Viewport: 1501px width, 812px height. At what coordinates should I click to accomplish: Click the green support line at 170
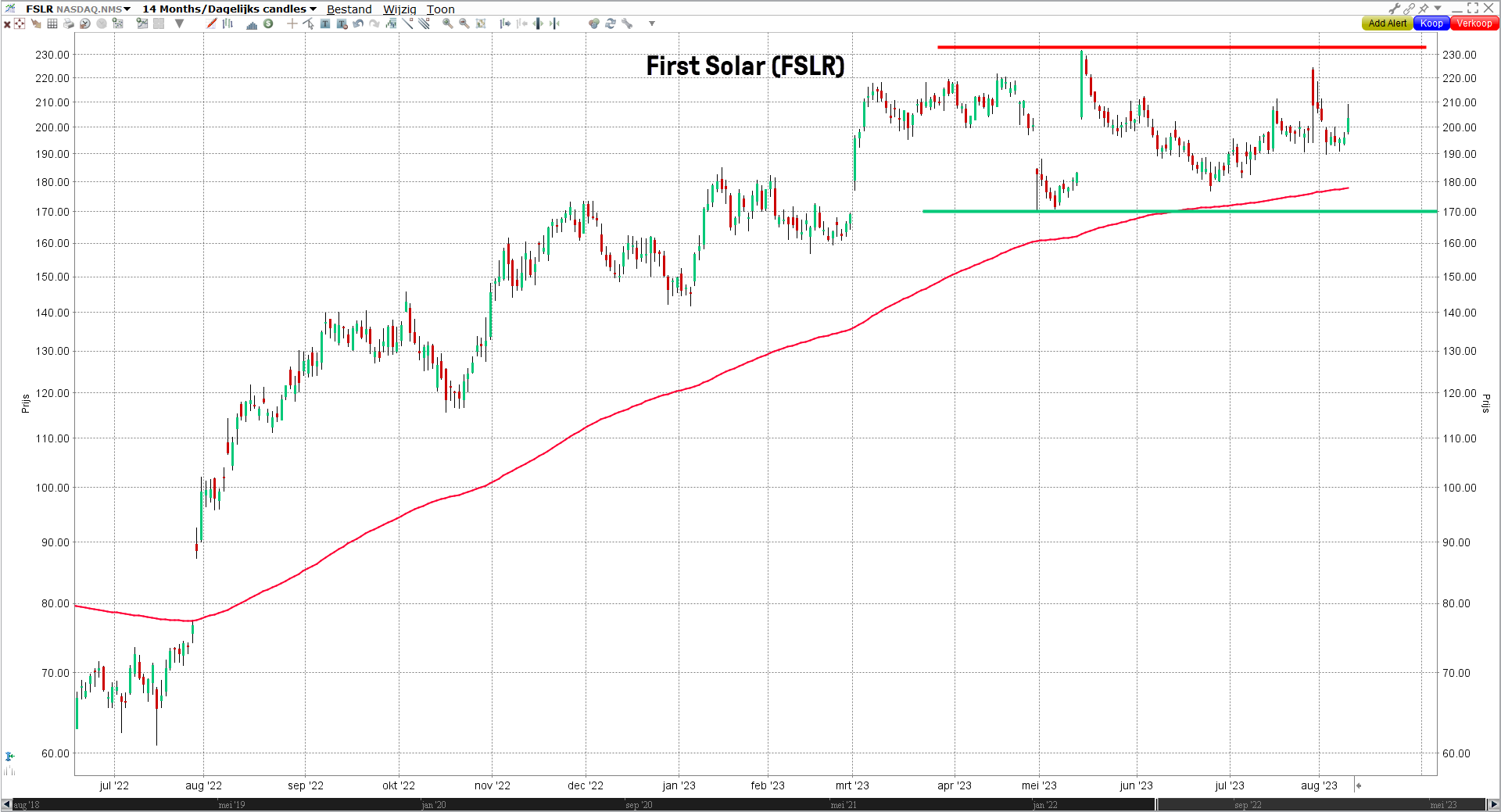1180,211
